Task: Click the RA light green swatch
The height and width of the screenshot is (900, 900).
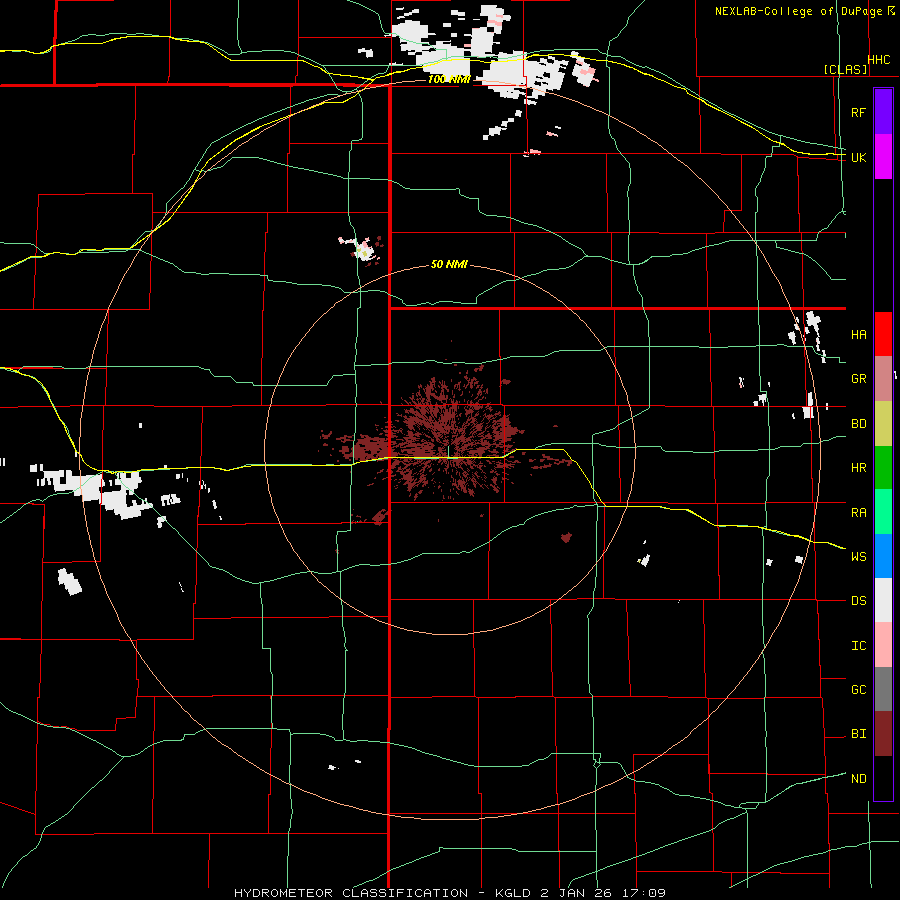Action: [x=883, y=512]
